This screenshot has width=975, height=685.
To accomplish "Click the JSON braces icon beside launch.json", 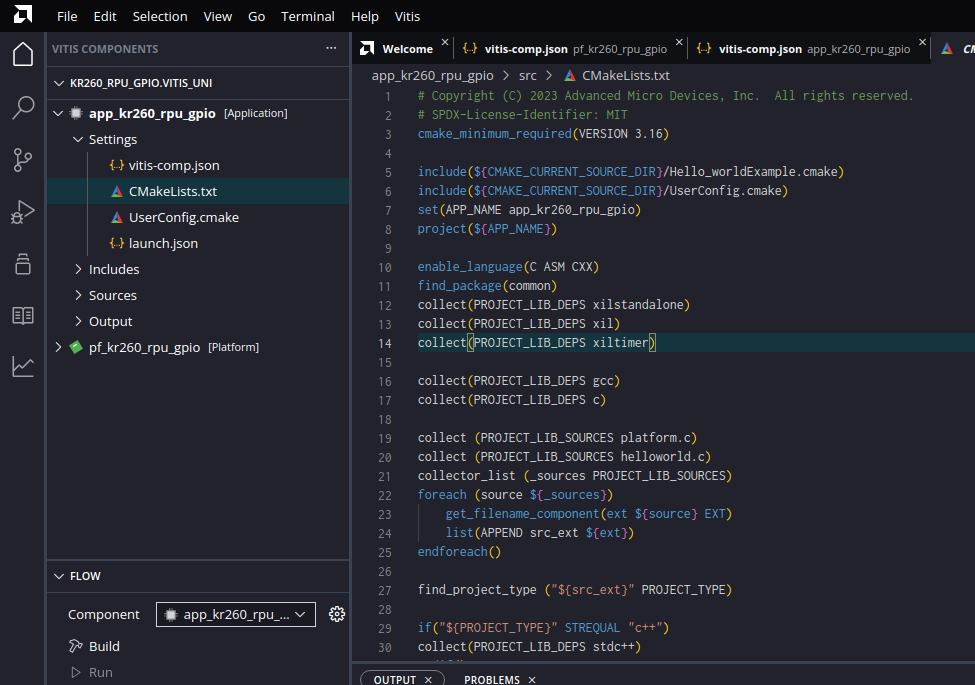I will point(117,243).
